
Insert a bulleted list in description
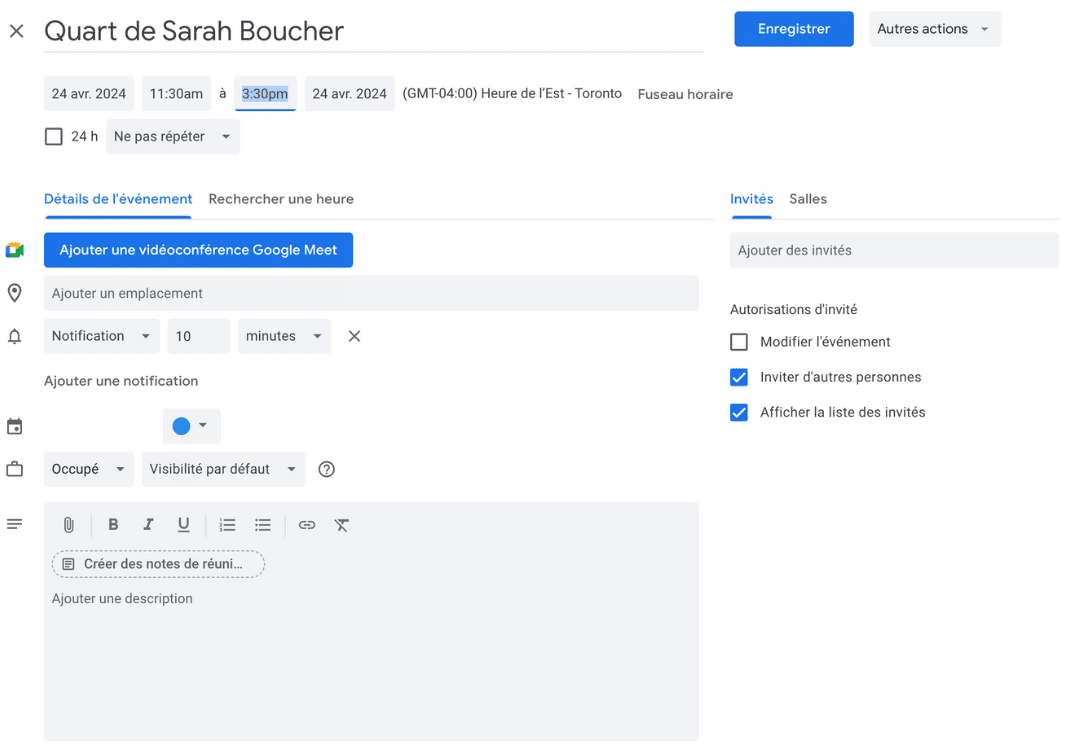point(263,525)
